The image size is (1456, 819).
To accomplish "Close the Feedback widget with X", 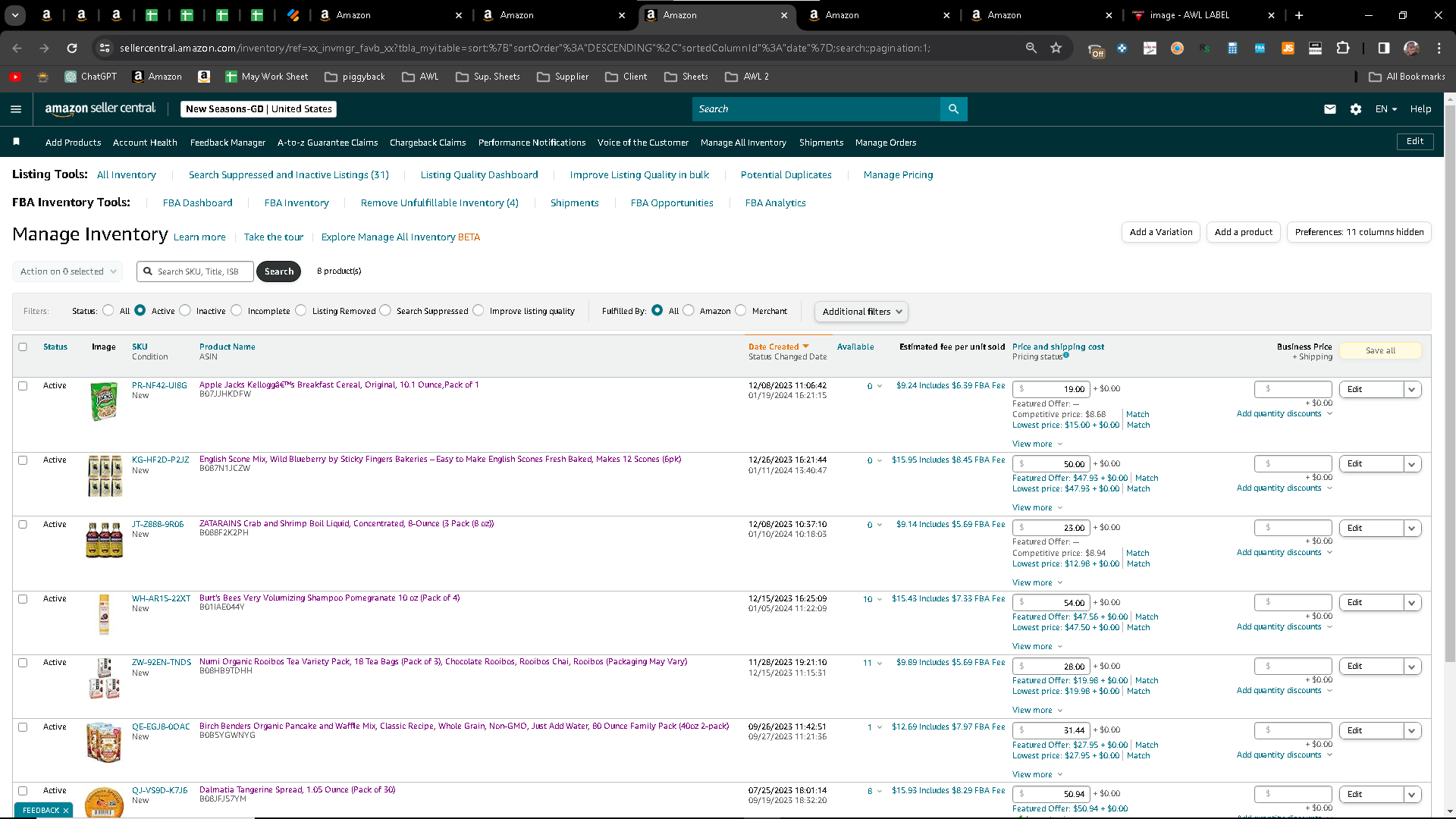I will 66,811.
